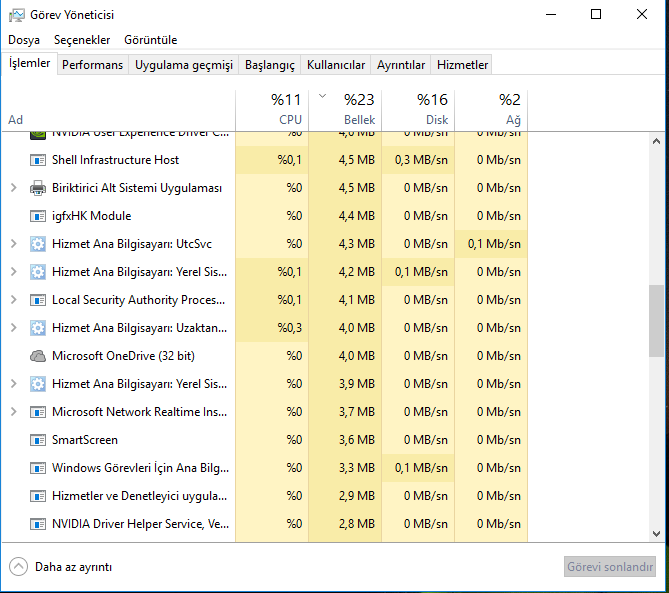Click the Daha az ayrıntı link

73,567
